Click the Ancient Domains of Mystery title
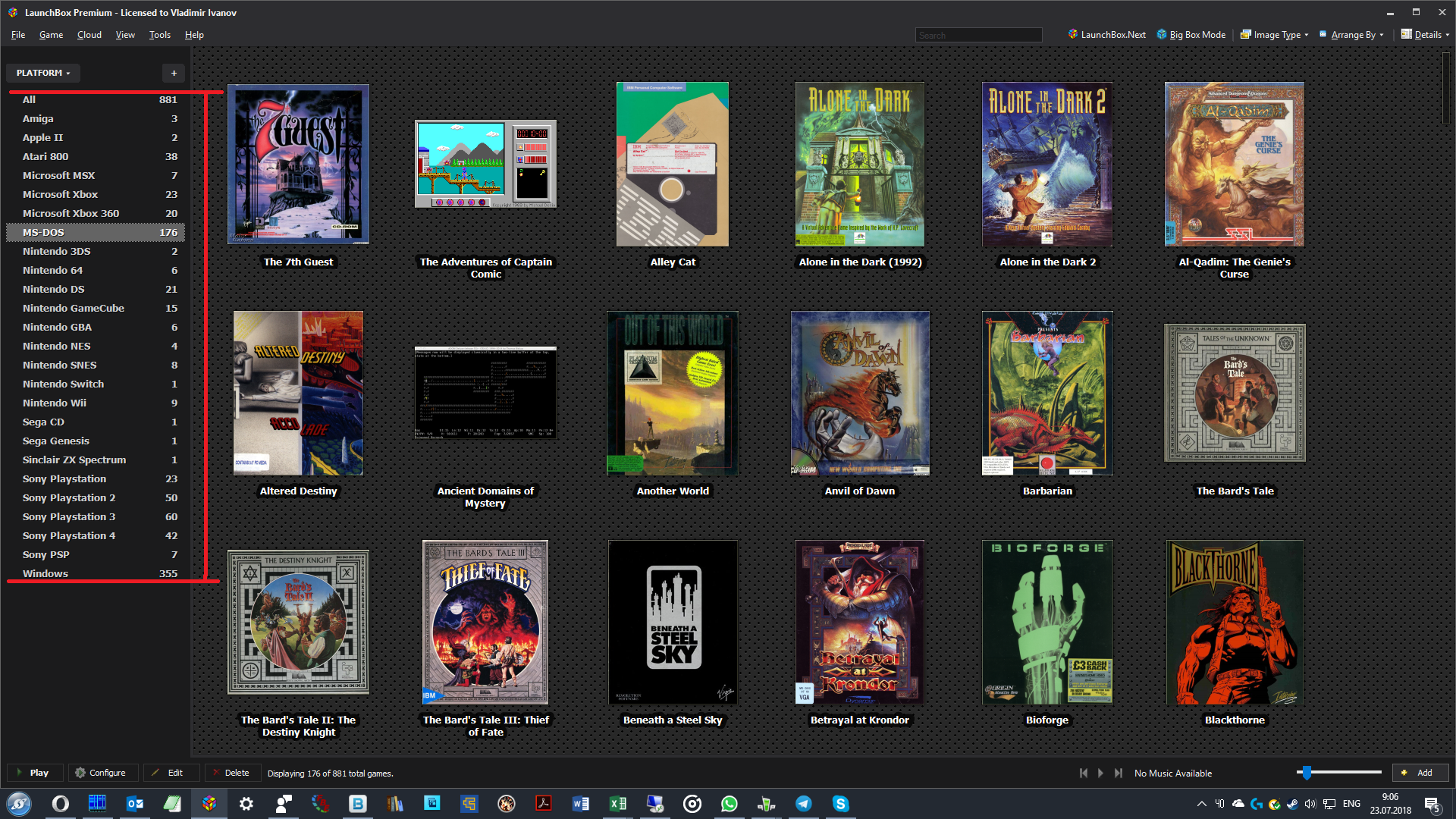The width and height of the screenshot is (1456, 819). click(485, 497)
